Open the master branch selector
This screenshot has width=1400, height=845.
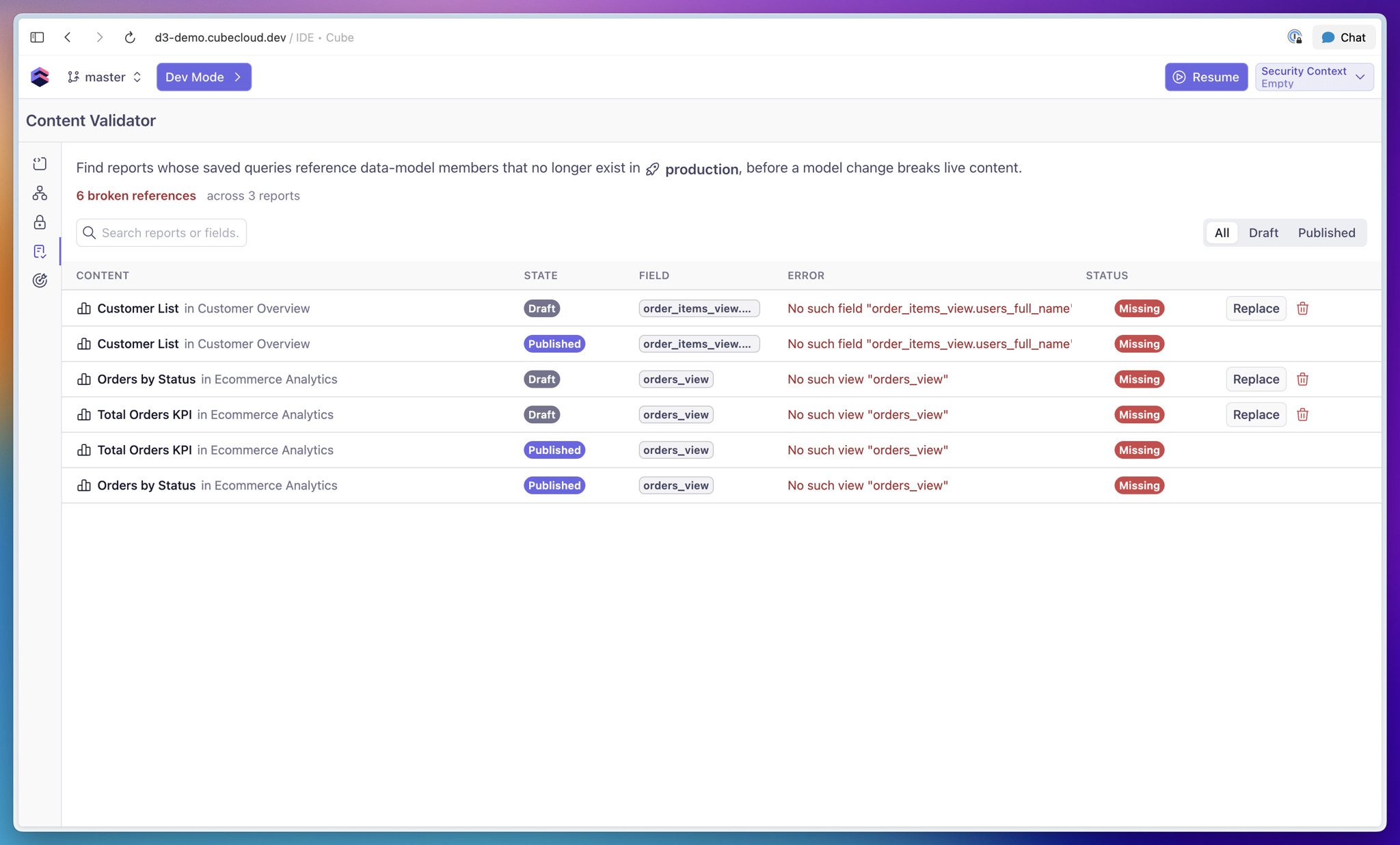point(105,77)
